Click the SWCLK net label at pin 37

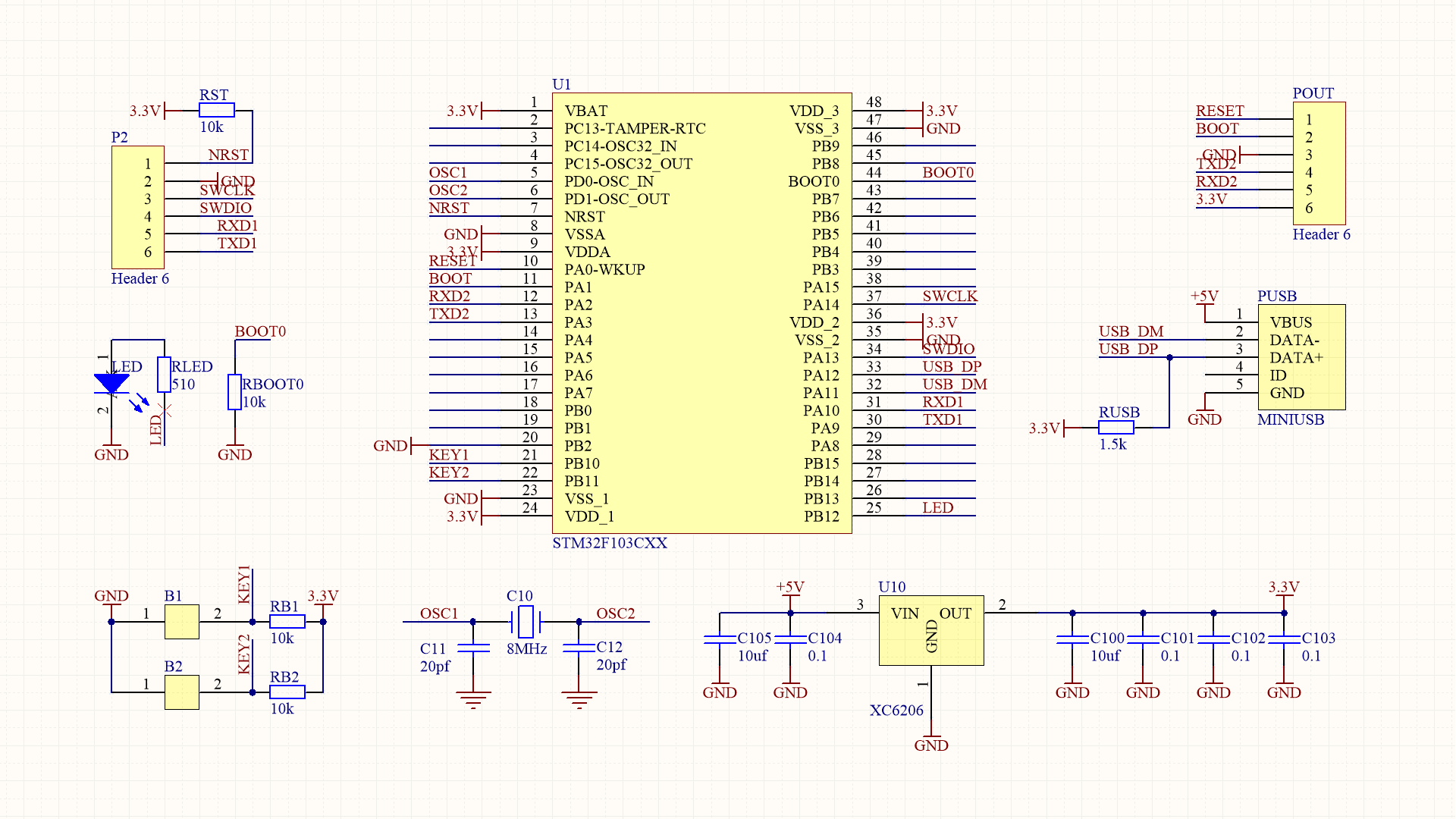coord(949,297)
